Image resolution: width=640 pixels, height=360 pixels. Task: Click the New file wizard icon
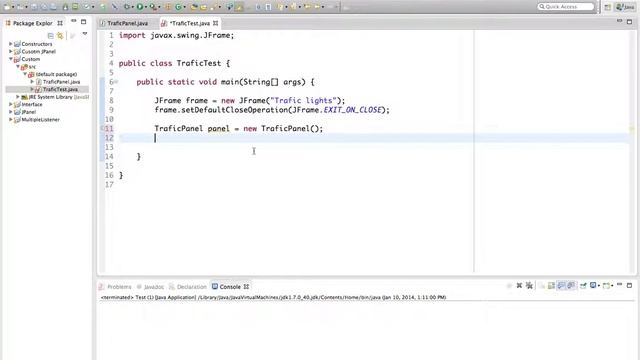point(7,7)
